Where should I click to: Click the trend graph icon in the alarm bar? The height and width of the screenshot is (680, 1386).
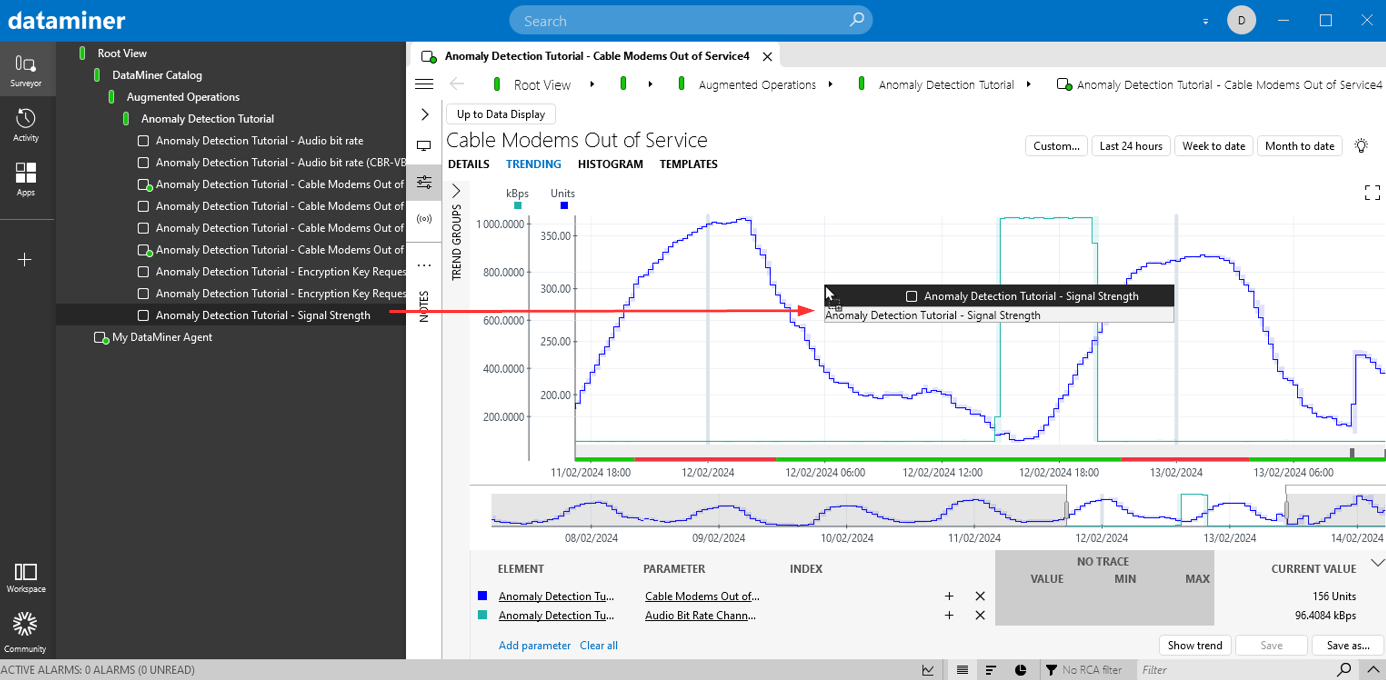pyautogui.click(x=928, y=670)
